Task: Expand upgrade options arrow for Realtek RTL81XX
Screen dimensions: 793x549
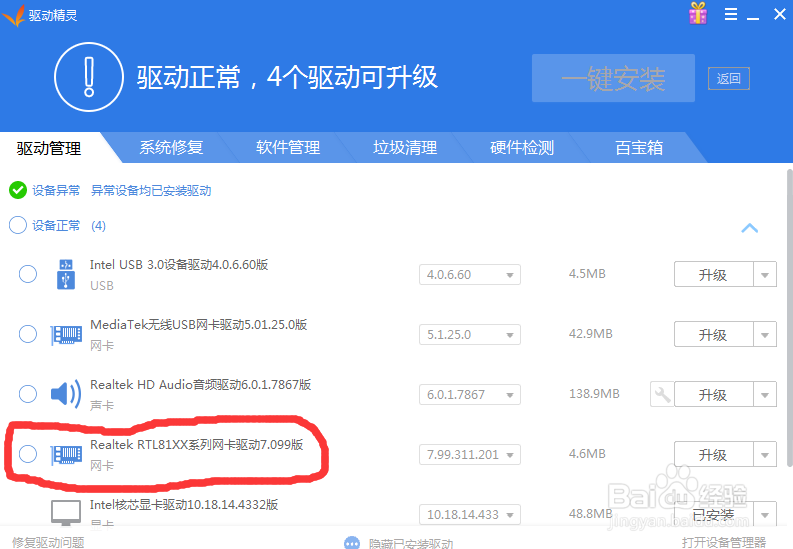Action: coord(765,454)
